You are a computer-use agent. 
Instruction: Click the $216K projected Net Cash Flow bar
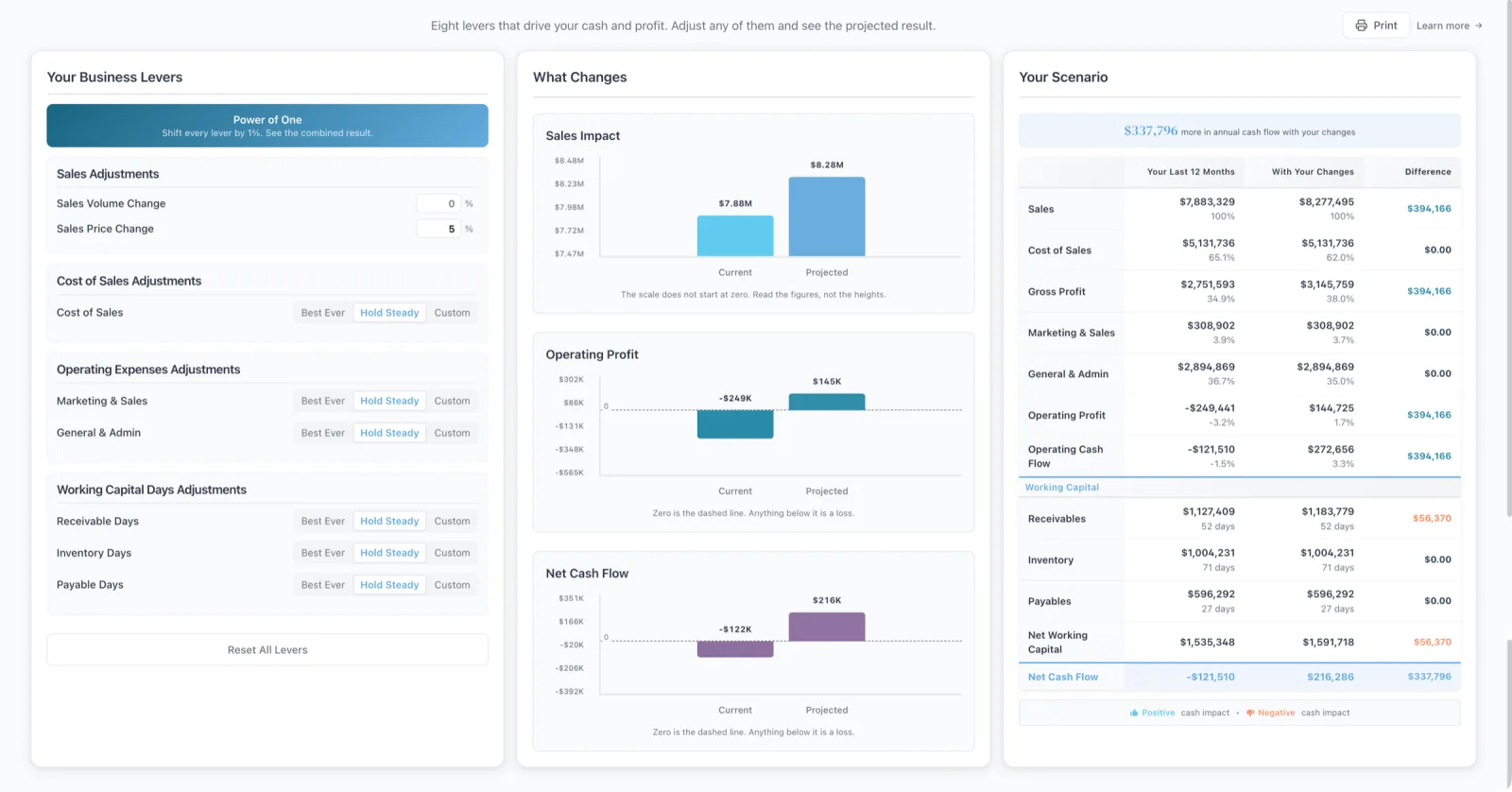tap(827, 627)
